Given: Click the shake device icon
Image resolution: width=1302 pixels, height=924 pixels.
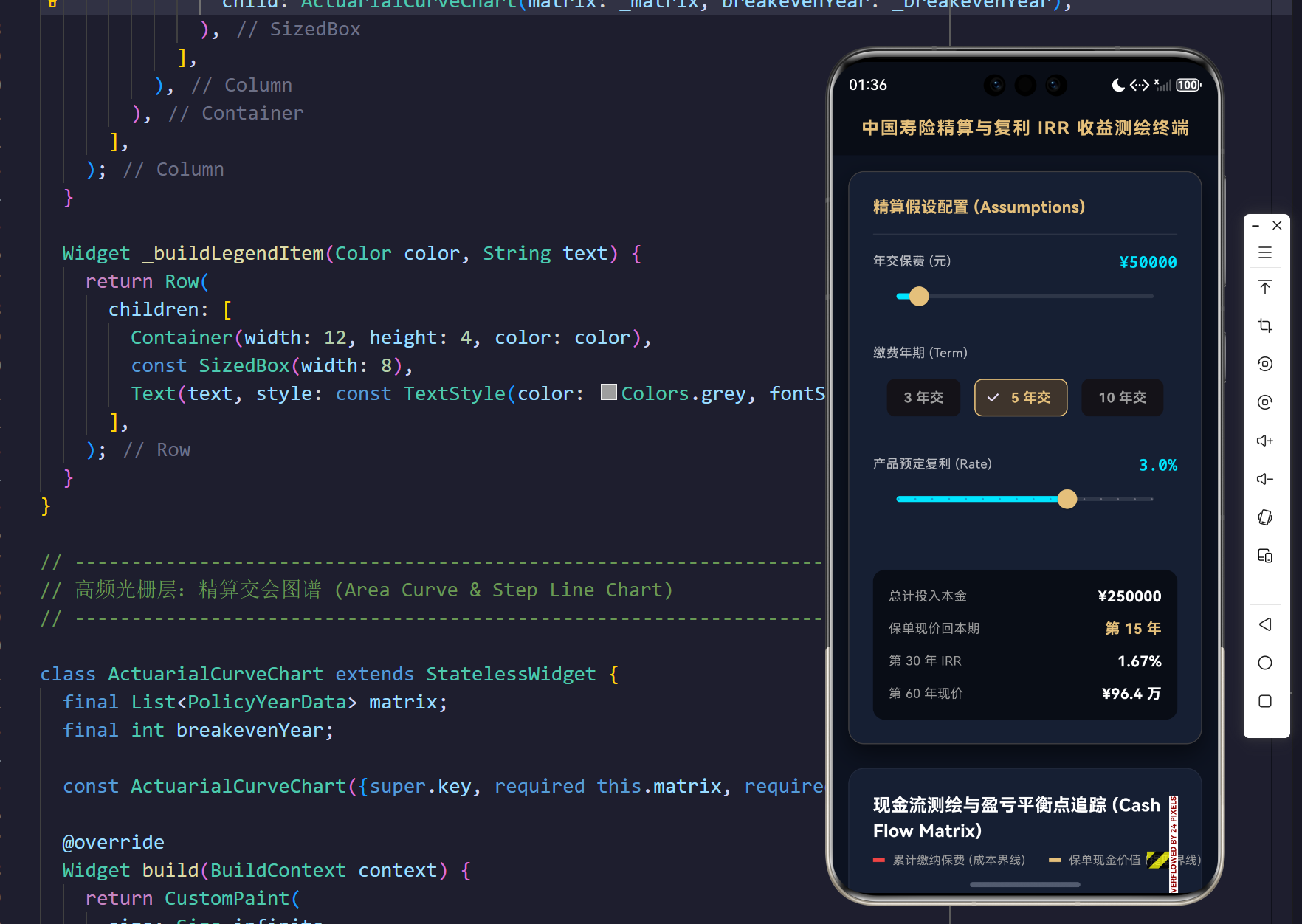Looking at the screenshot, I should coord(1265,517).
